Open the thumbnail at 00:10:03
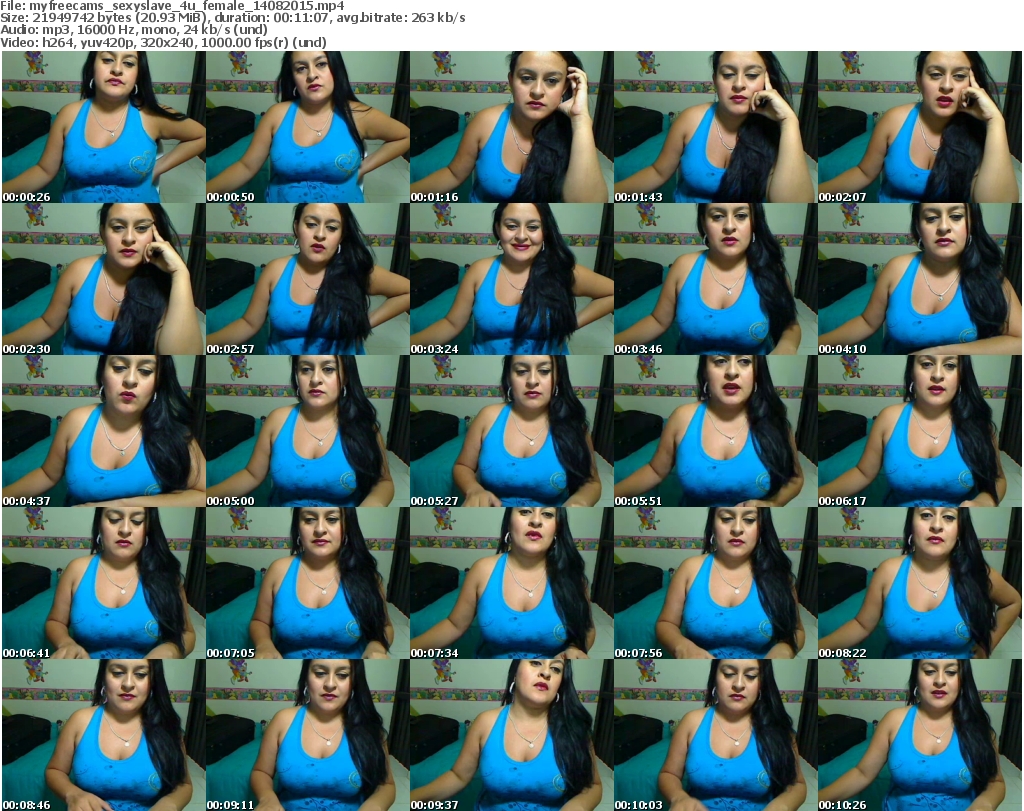Viewport: 1024px width, 811px height. tap(716, 735)
